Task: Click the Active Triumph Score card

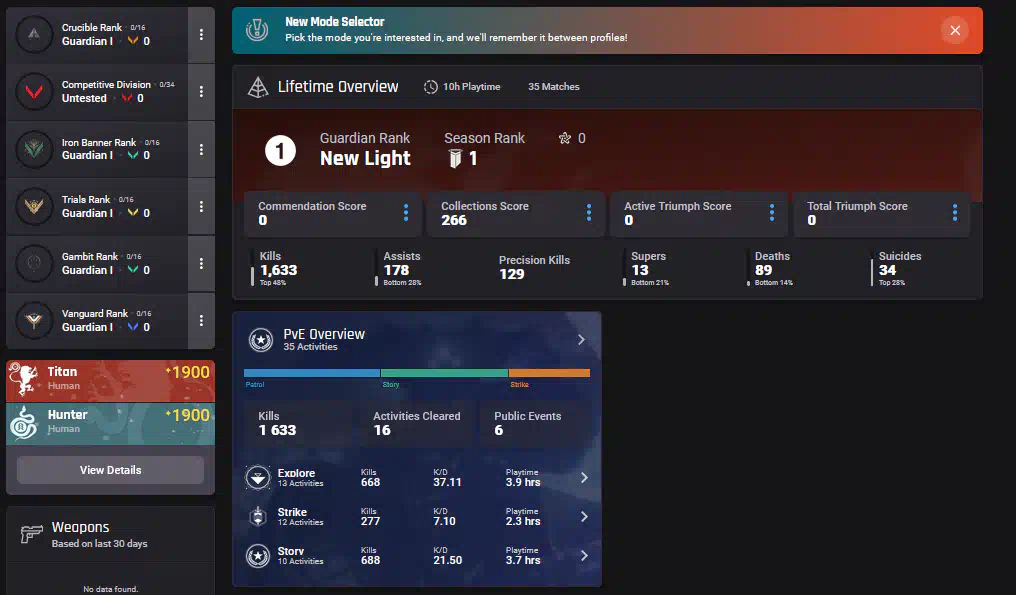Action: (698, 214)
